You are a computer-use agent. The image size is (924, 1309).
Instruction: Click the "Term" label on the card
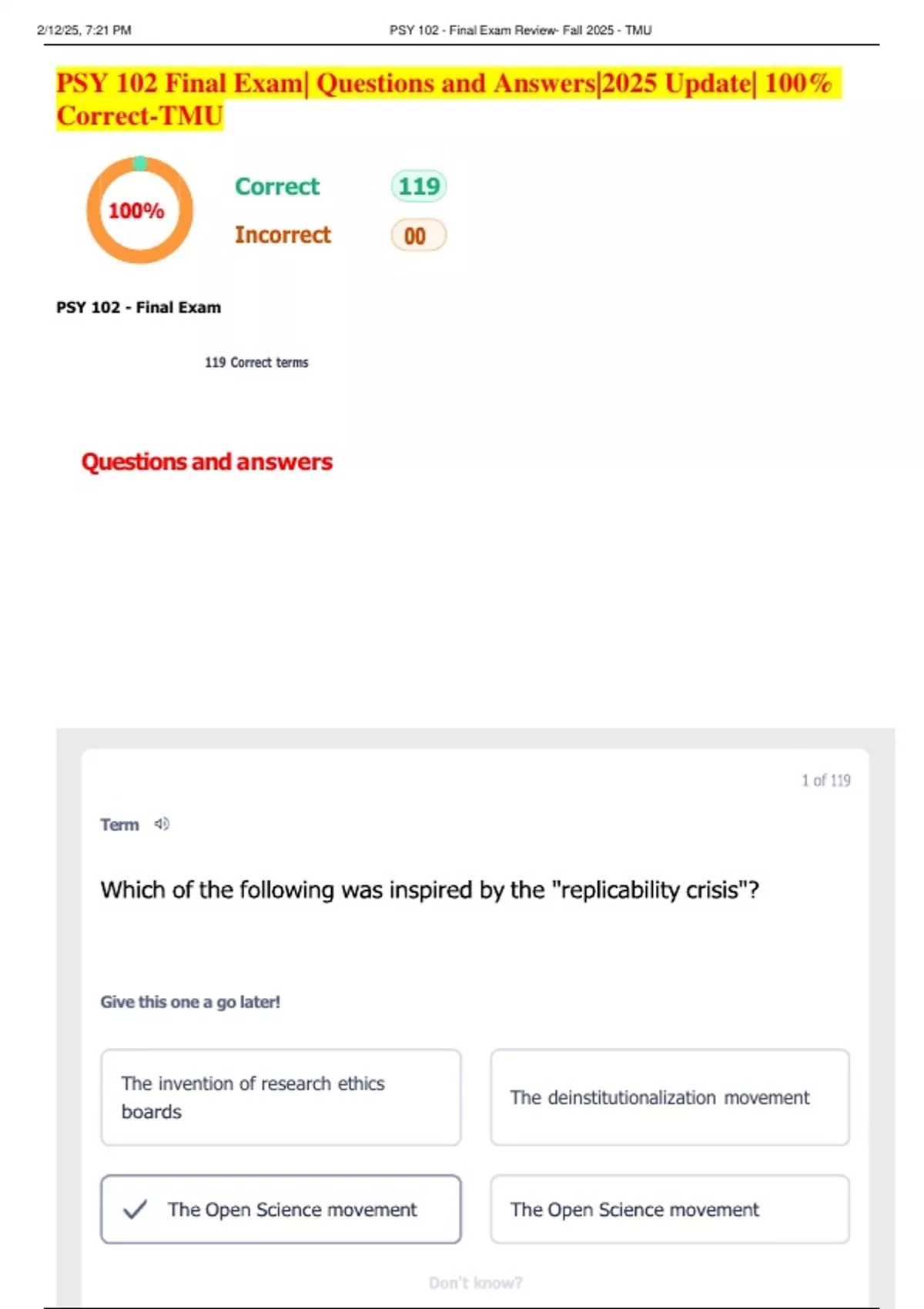coord(119,825)
